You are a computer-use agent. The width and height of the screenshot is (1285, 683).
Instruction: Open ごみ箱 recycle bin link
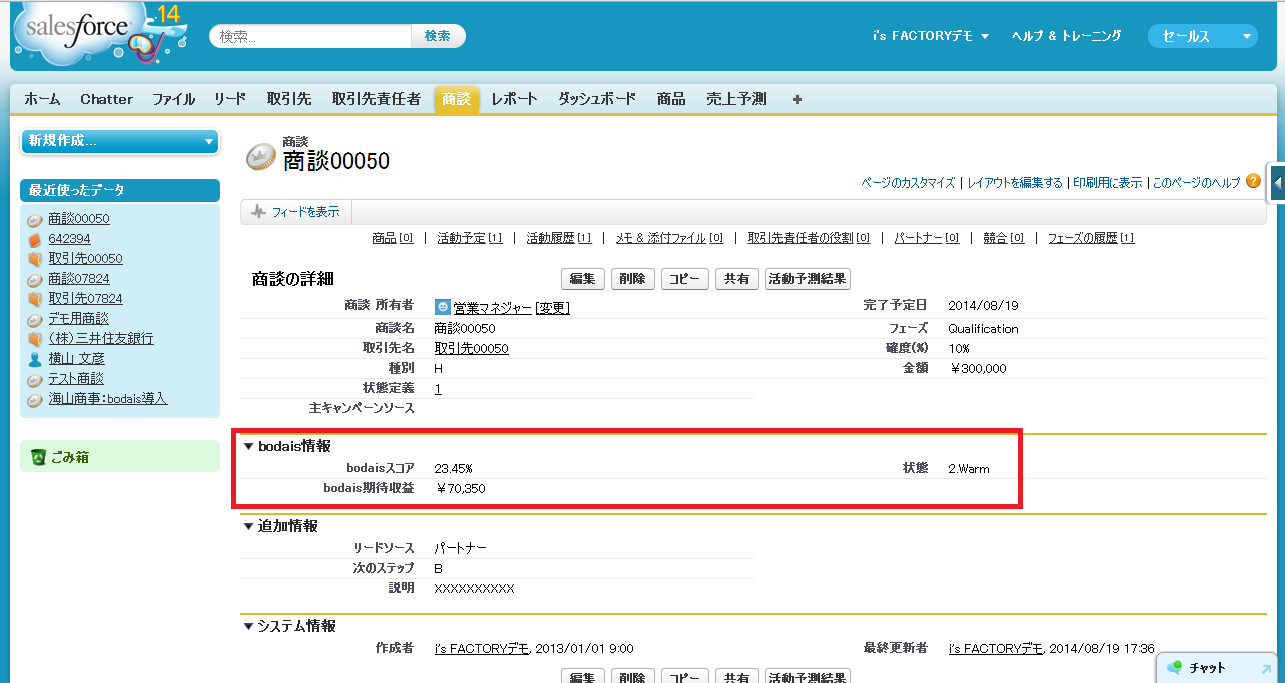pyautogui.click(x=70, y=457)
